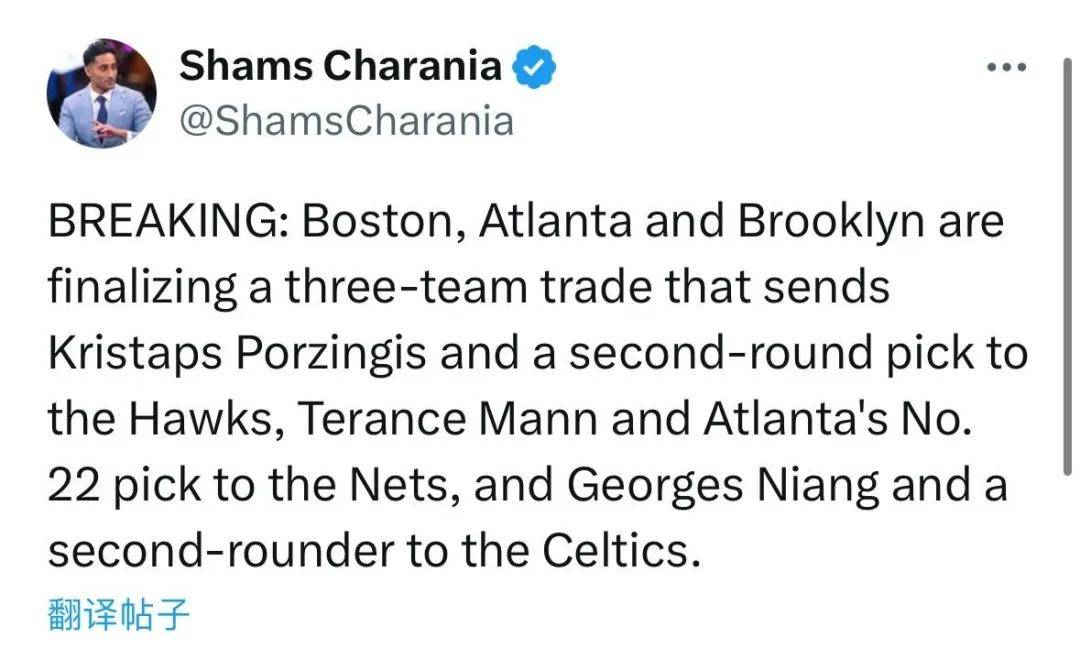1080x660 pixels.
Task: Open the @ShamsCharania handle link
Action: pos(346,120)
